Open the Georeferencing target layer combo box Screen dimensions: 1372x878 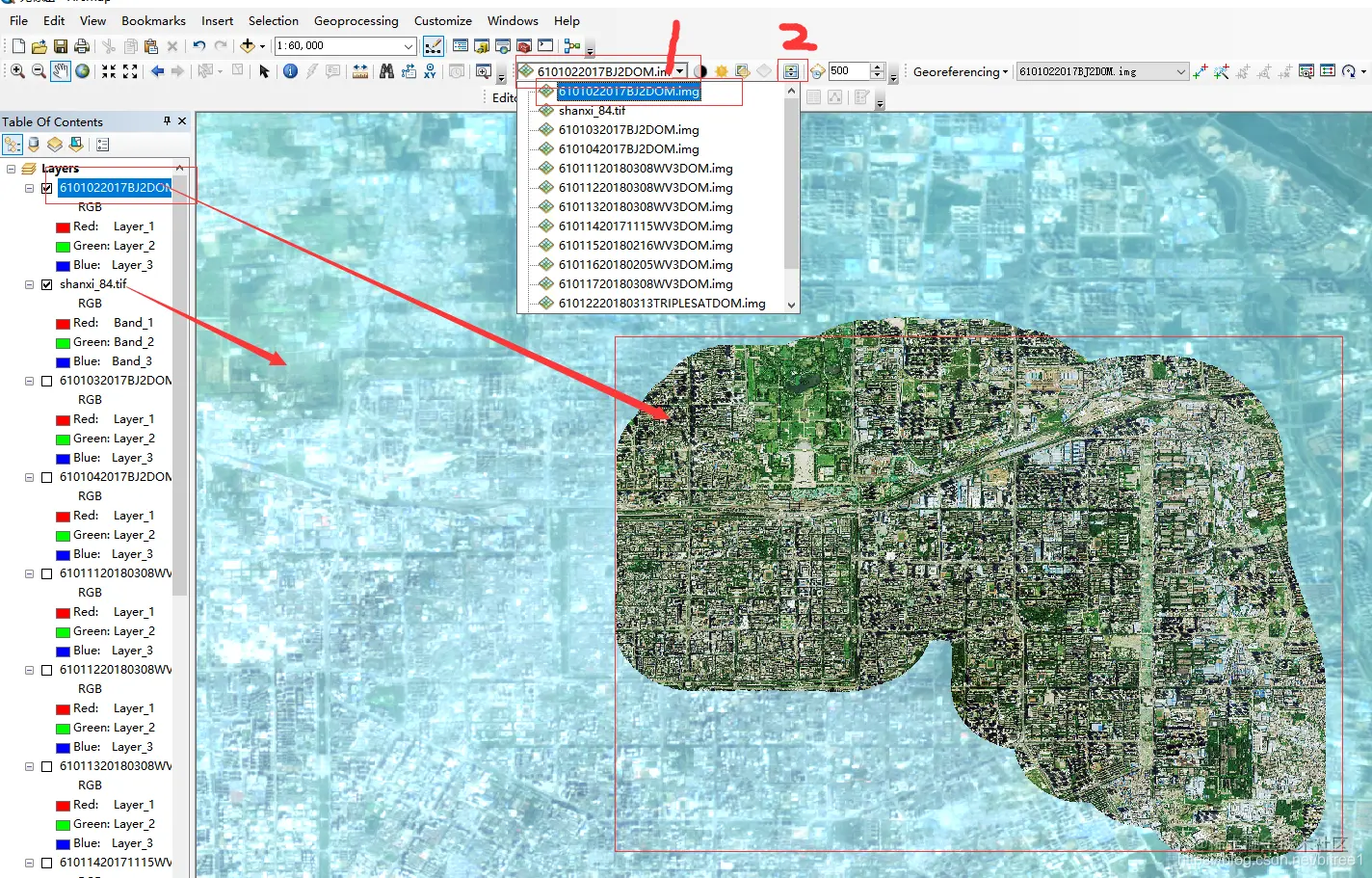tap(1103, 71)
